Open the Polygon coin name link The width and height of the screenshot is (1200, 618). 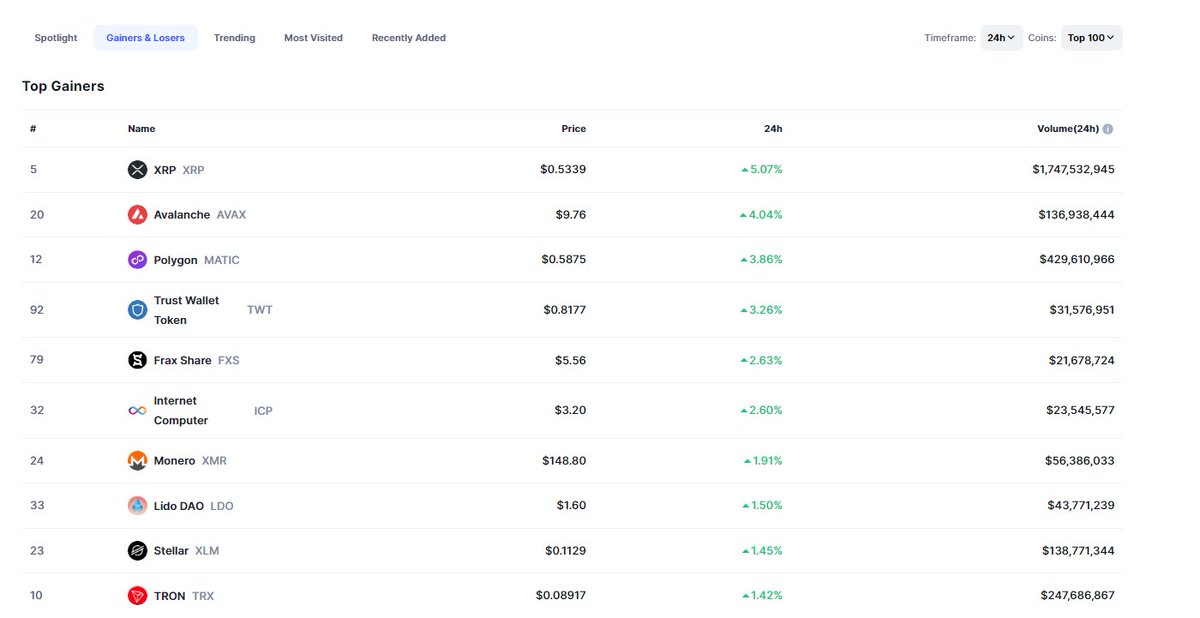[176, 260]
